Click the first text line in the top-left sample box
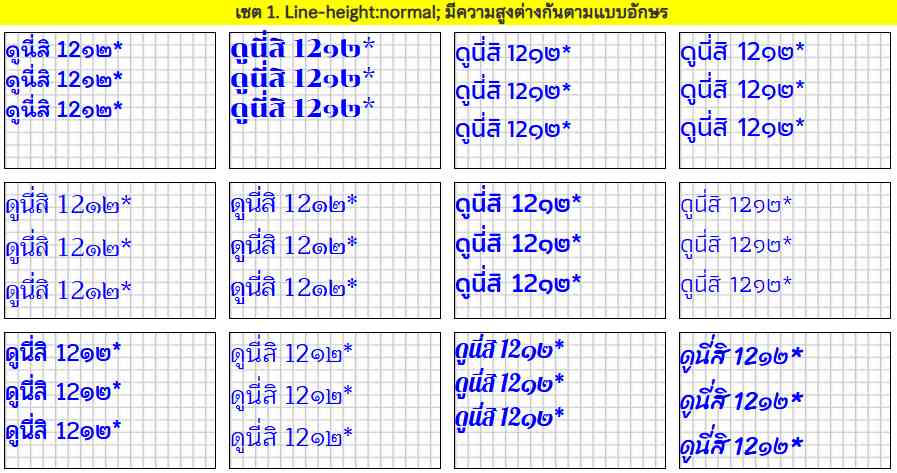 [65, 50]
